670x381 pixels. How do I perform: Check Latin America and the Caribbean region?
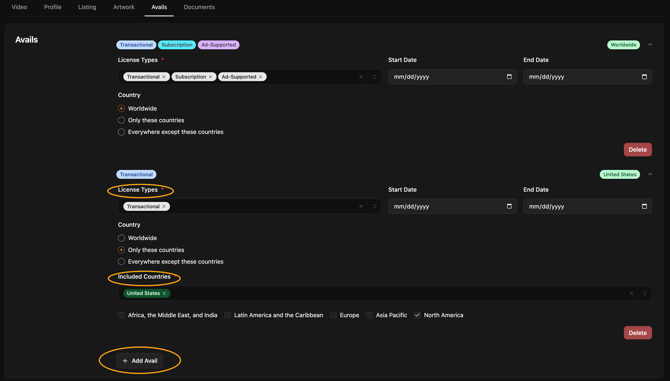pyautogui.click(x=228, y=315)
